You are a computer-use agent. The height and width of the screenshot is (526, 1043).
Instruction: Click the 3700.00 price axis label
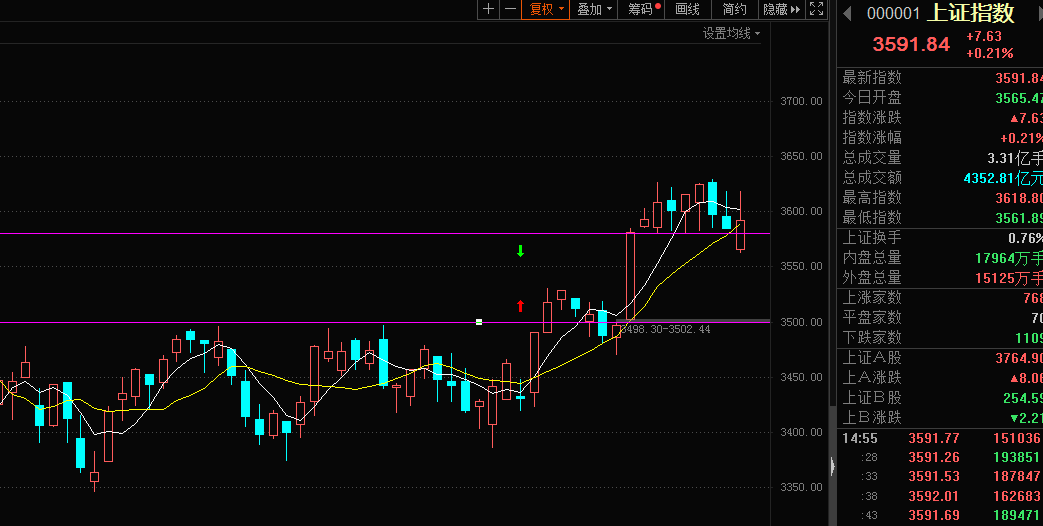tap(801, 101)
